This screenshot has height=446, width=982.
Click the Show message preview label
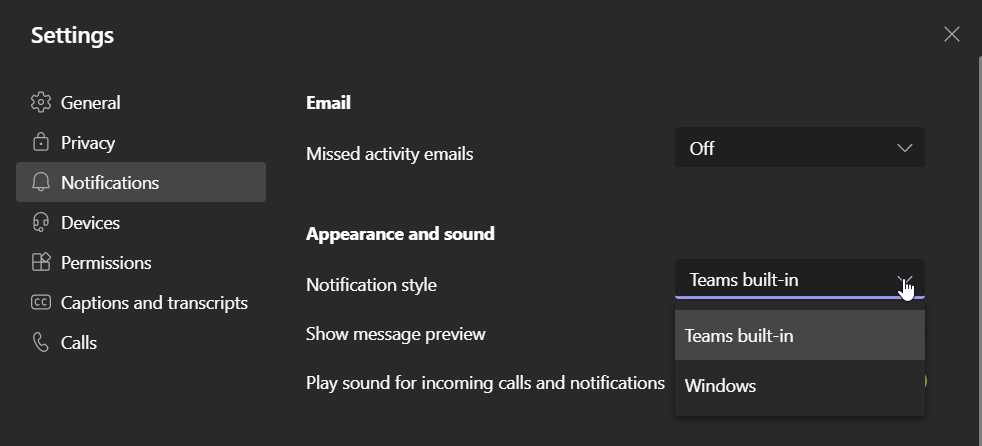point(396,333)
